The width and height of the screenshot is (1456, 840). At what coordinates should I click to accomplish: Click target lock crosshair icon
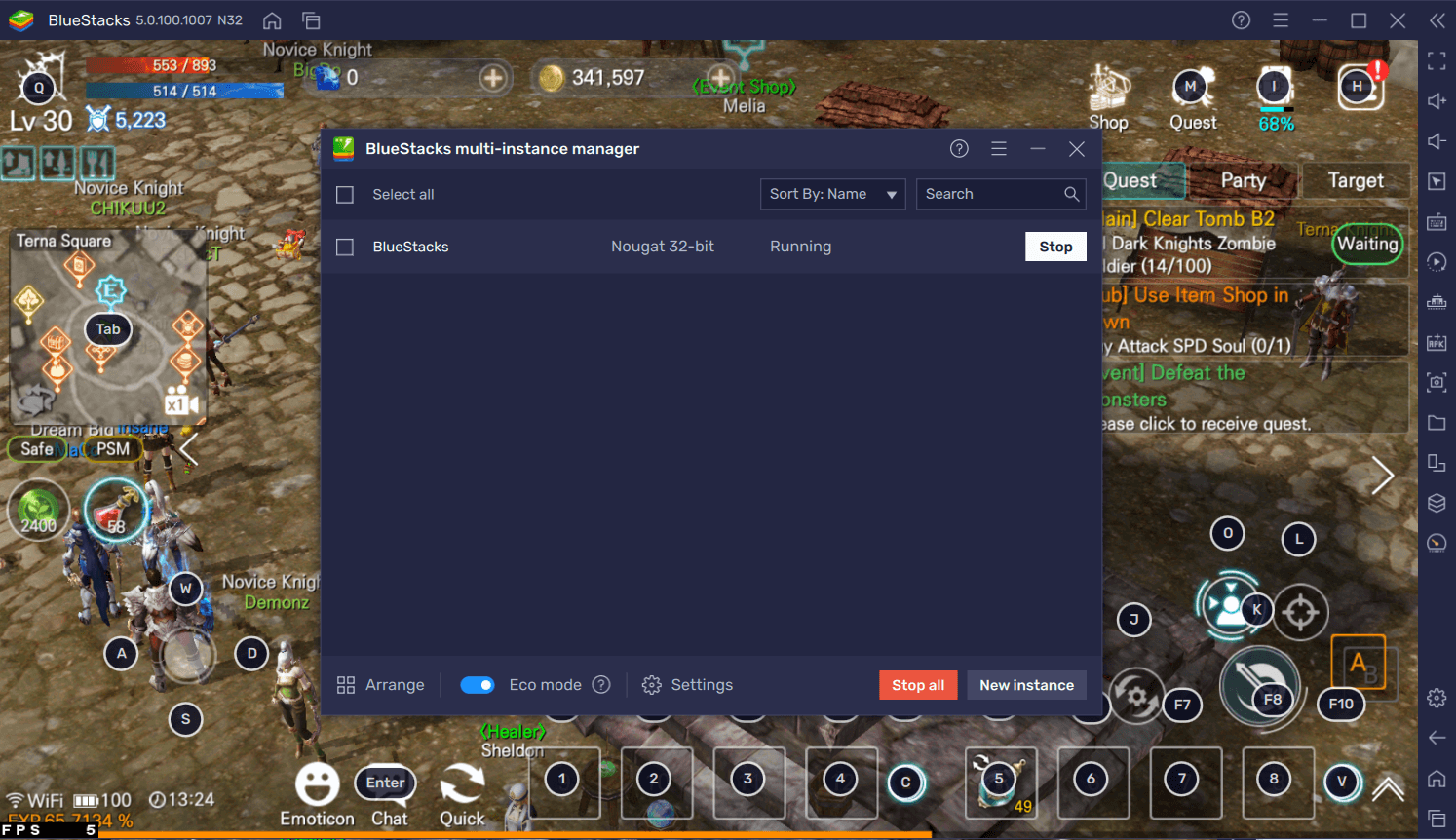(x=1300, y=613)
